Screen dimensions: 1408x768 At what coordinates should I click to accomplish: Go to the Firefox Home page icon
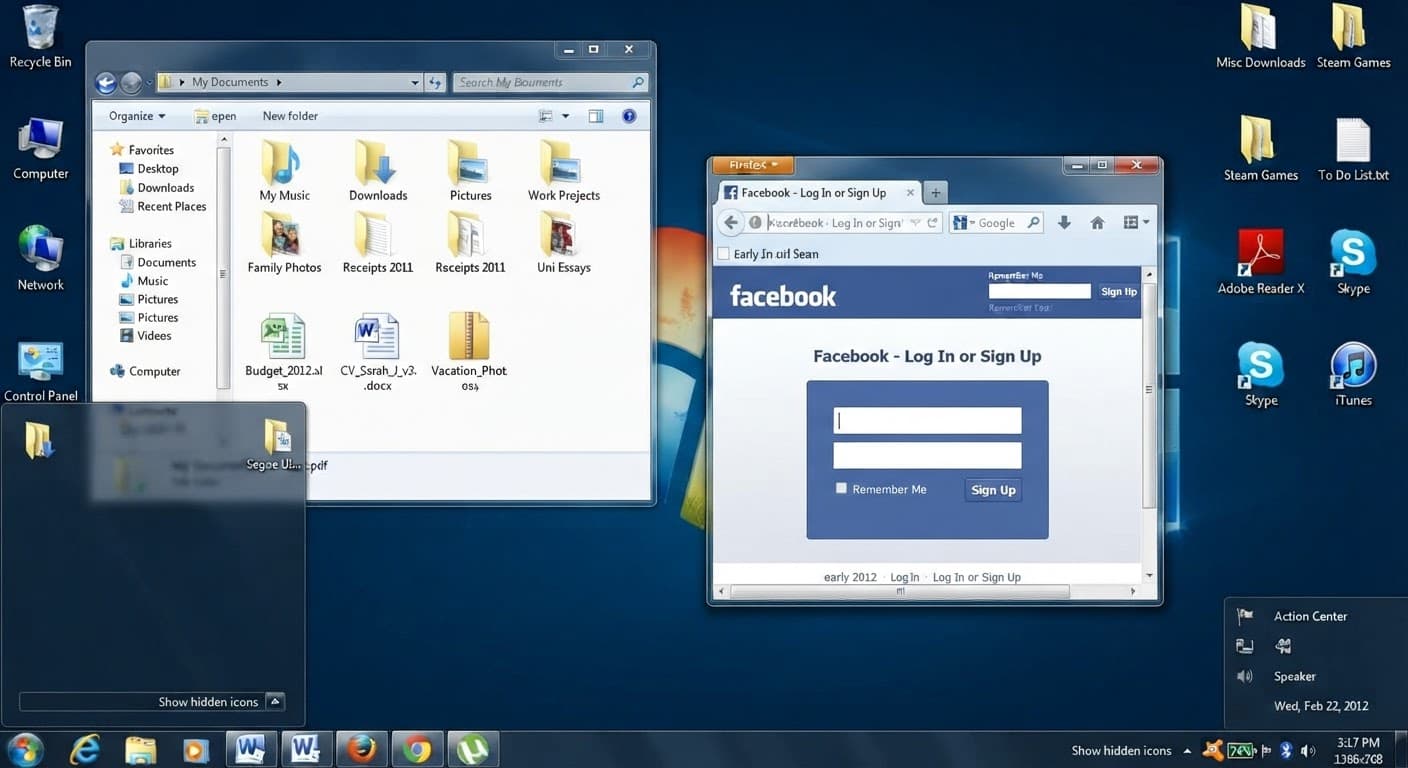click(x=1097, y=223)
